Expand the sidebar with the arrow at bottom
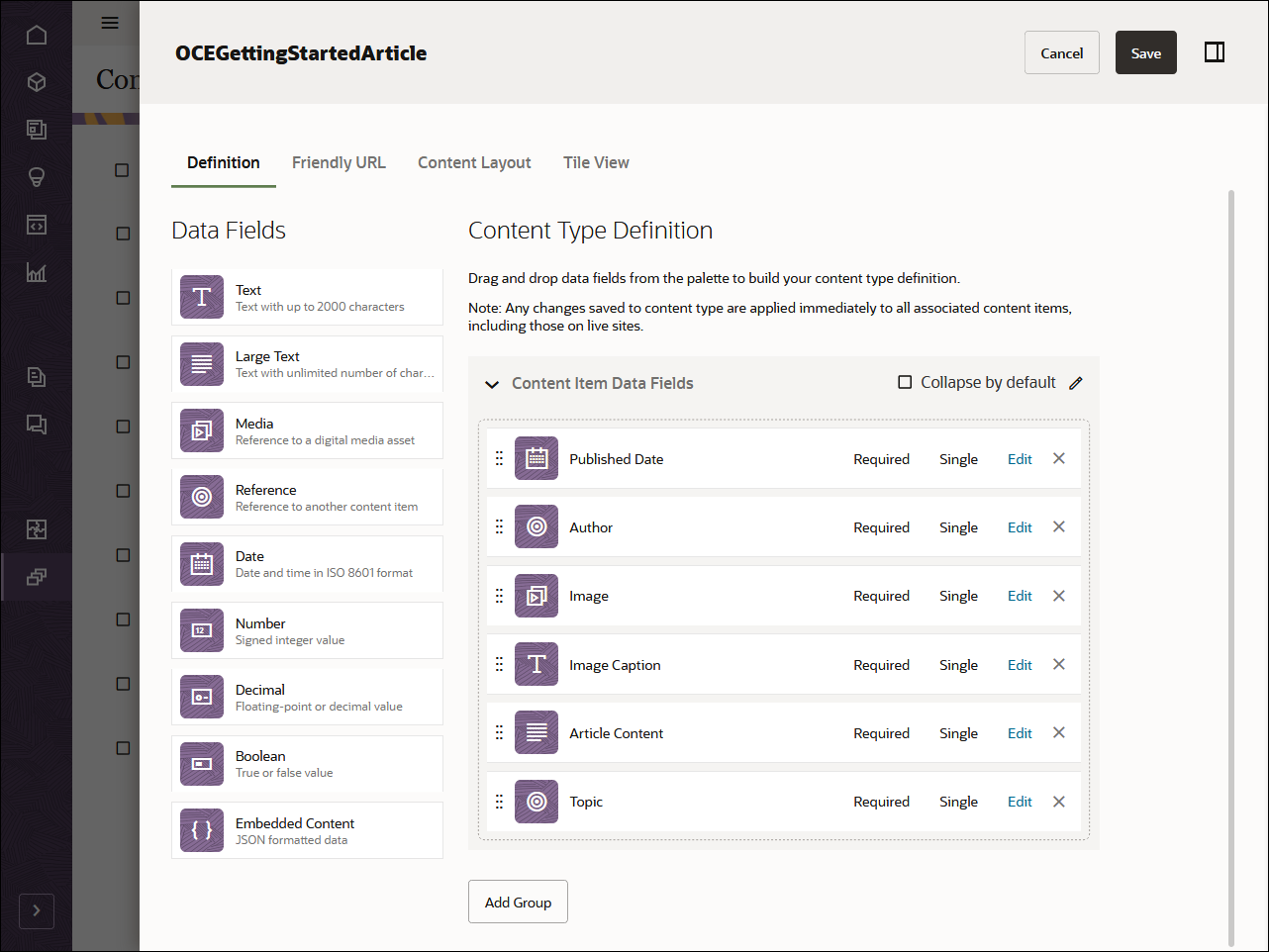The image size is (1269, 952). point(37,910)
